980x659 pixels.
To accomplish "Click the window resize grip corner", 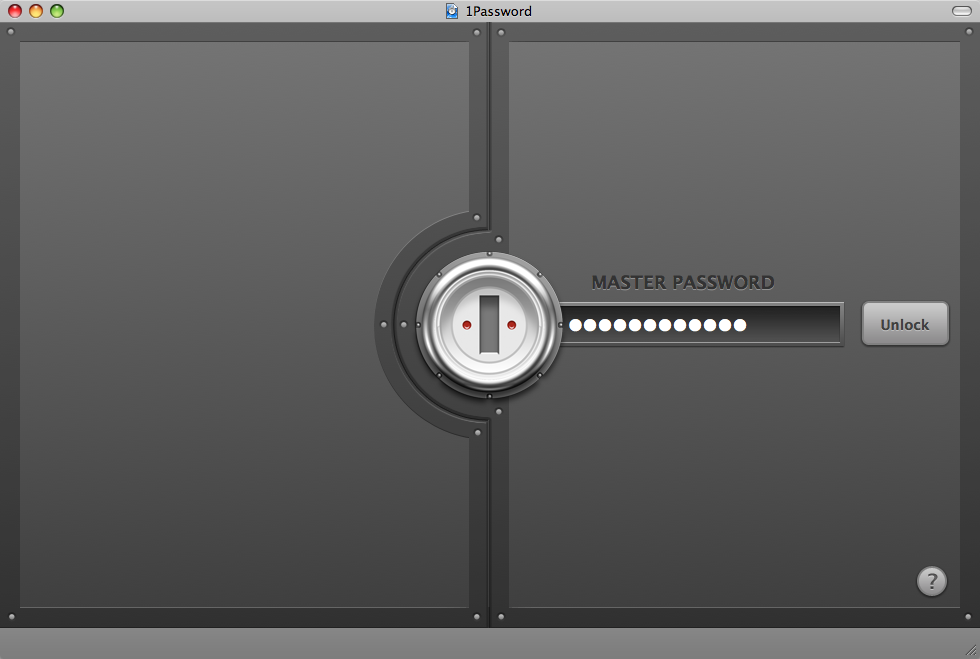I will click(x=971, y=650).
